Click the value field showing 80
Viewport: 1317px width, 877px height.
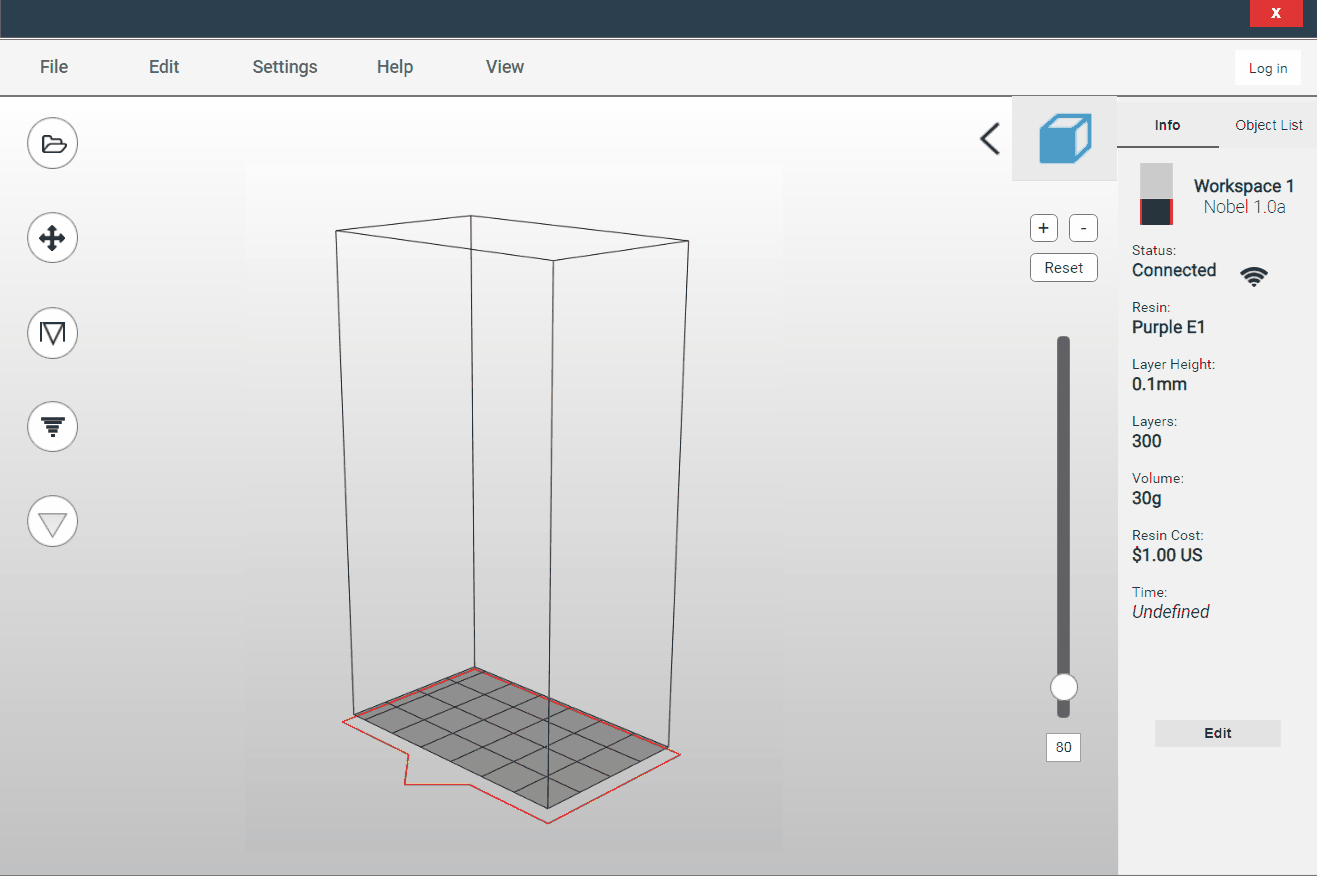(1063, 747)
